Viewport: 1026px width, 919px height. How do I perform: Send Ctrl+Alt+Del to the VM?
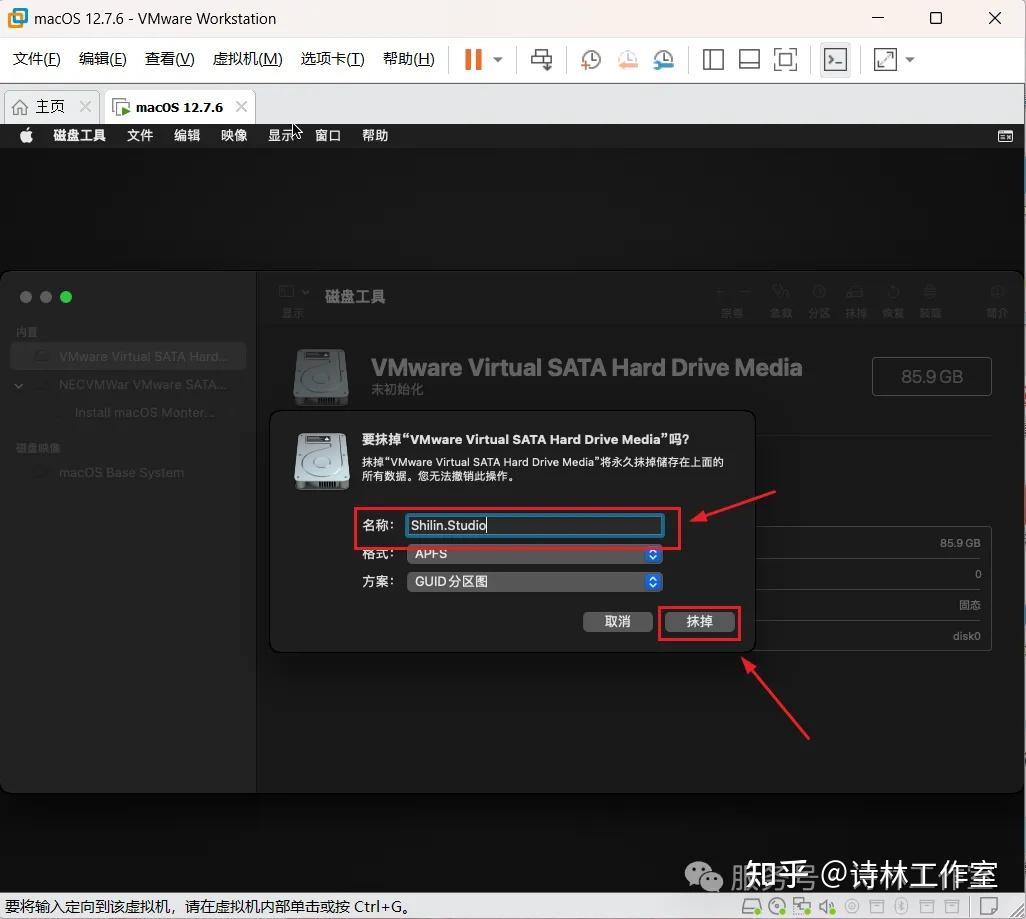tap(541, 60)
